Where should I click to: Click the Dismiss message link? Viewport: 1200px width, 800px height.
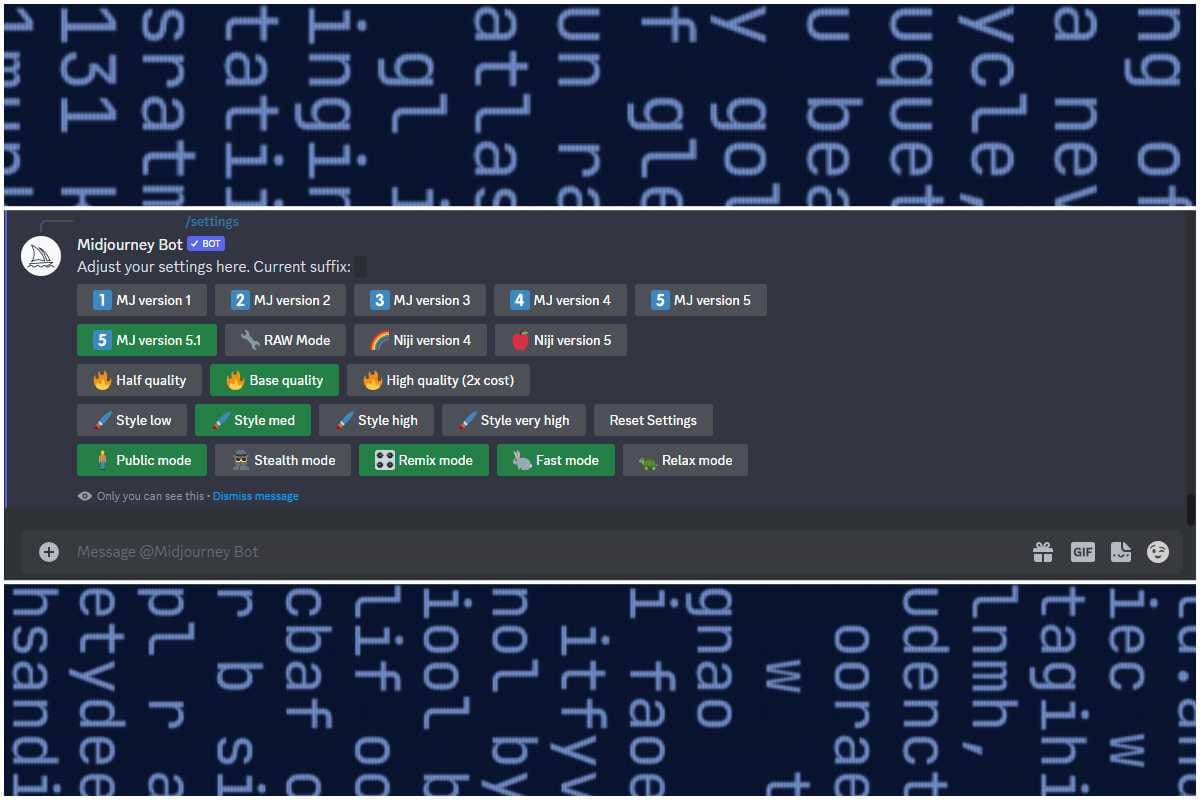coord(255,496)
